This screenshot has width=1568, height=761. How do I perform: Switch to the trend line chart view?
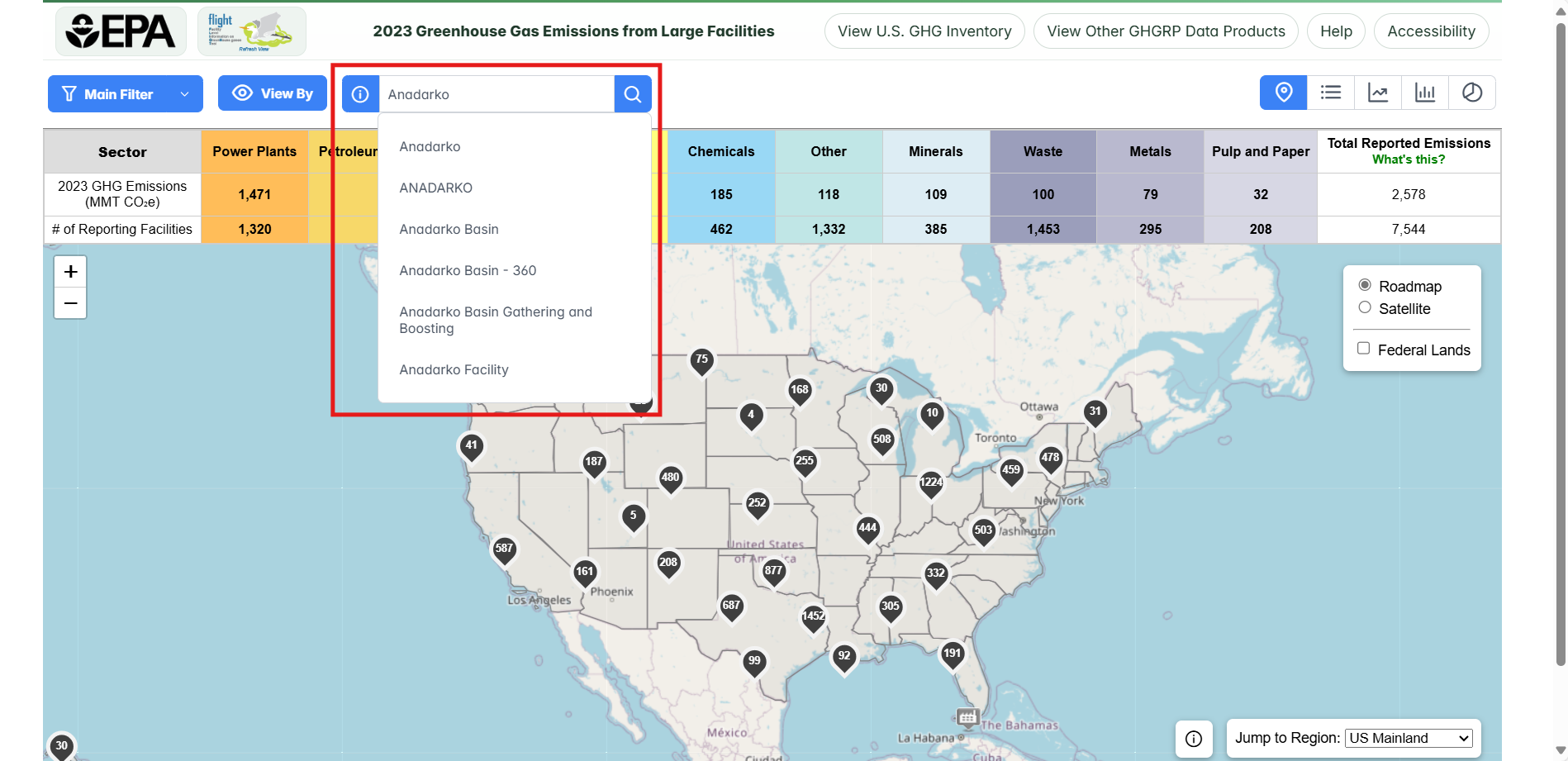[x=1377, y=93]
